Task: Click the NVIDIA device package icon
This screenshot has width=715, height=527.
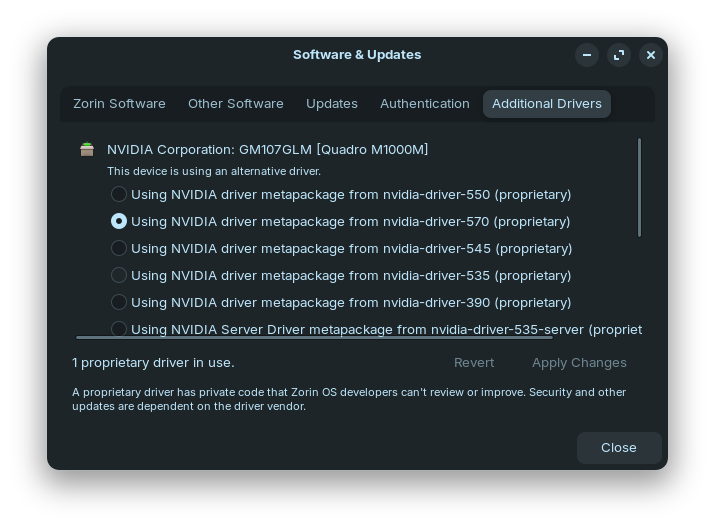Action: (x=87, y=149)
